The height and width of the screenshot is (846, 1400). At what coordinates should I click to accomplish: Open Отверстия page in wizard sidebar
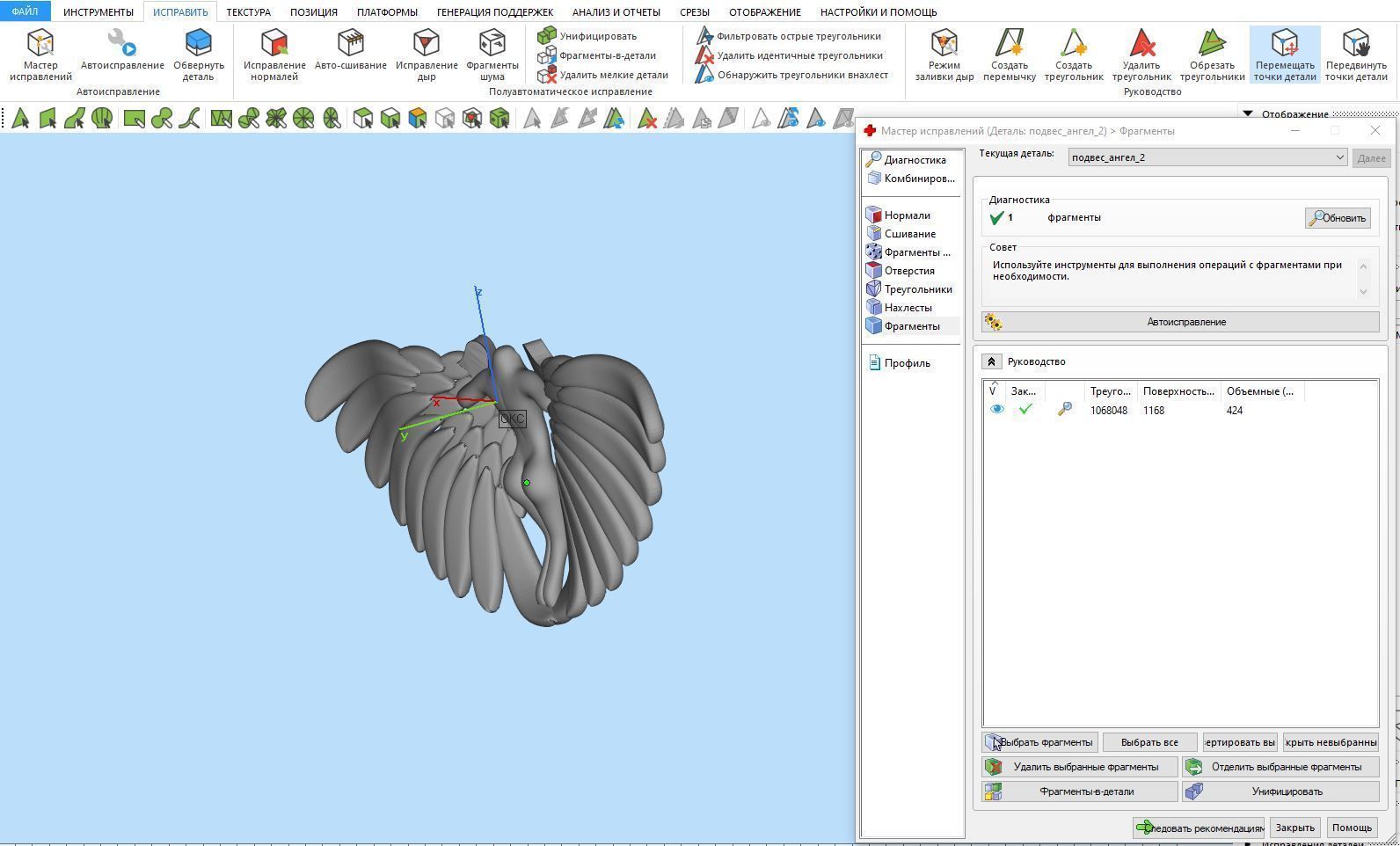click(901, 271)
